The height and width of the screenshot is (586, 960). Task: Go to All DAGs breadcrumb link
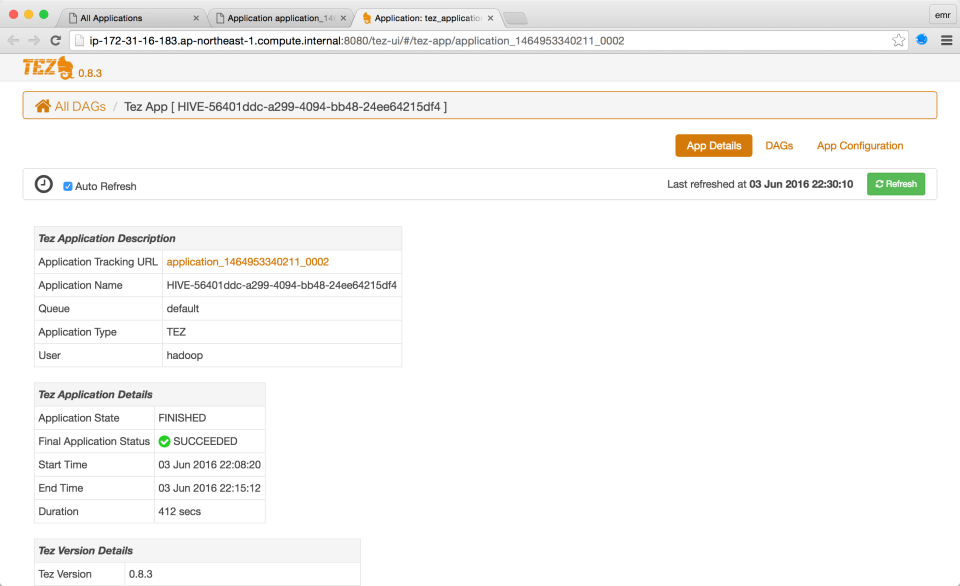[x=80, y=106]
